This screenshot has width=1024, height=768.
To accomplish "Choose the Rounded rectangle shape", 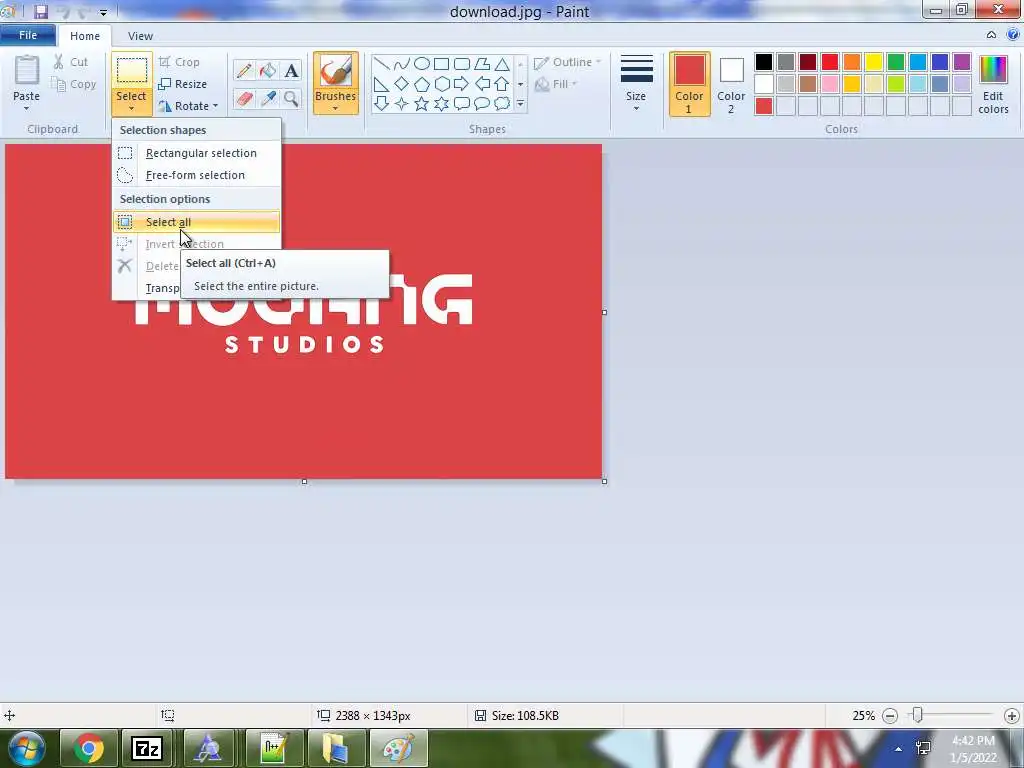I will tap(462, 63).
